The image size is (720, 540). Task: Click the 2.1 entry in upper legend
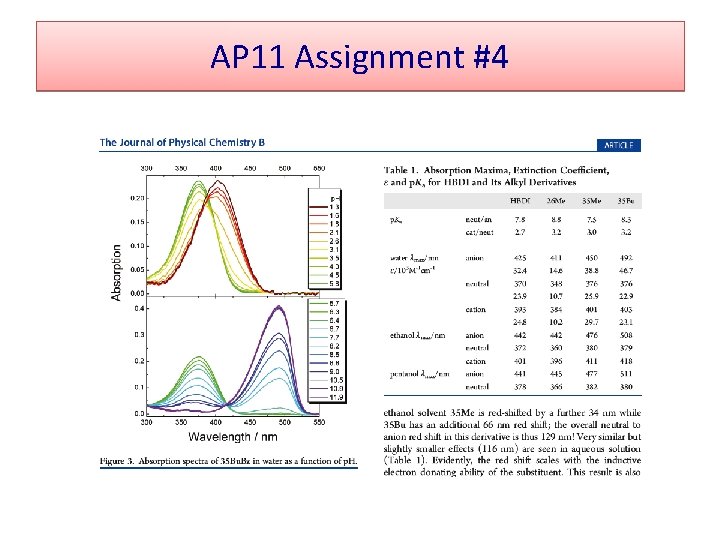(x=325, y=232)
